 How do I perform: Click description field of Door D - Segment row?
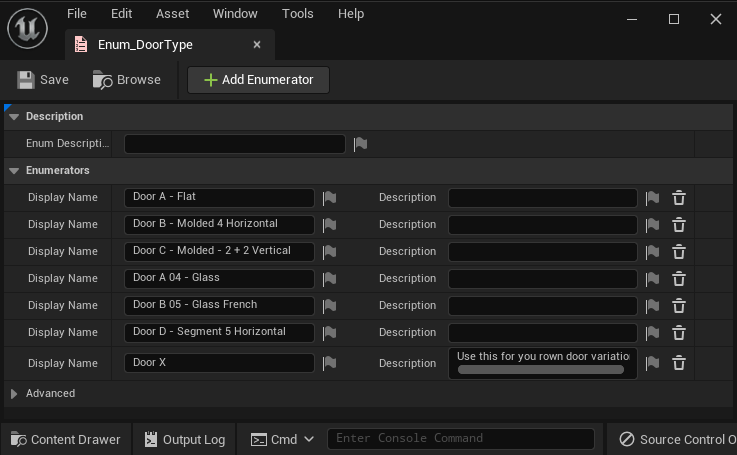tap(543, 333)
